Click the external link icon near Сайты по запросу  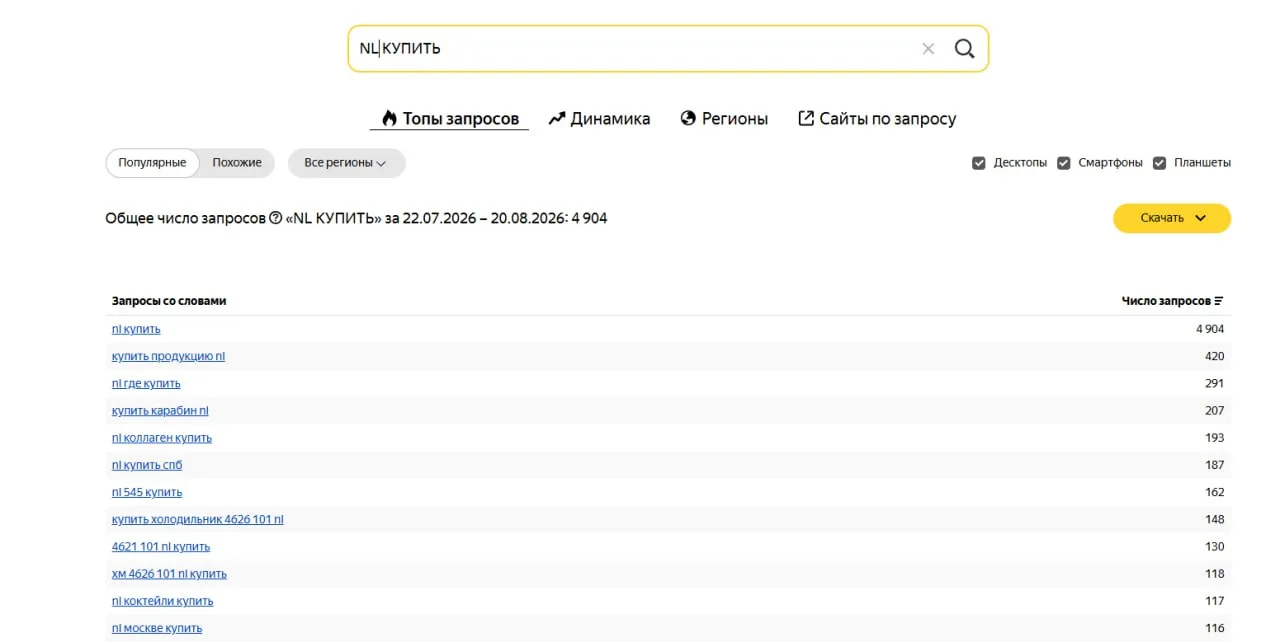pos(806,118)
